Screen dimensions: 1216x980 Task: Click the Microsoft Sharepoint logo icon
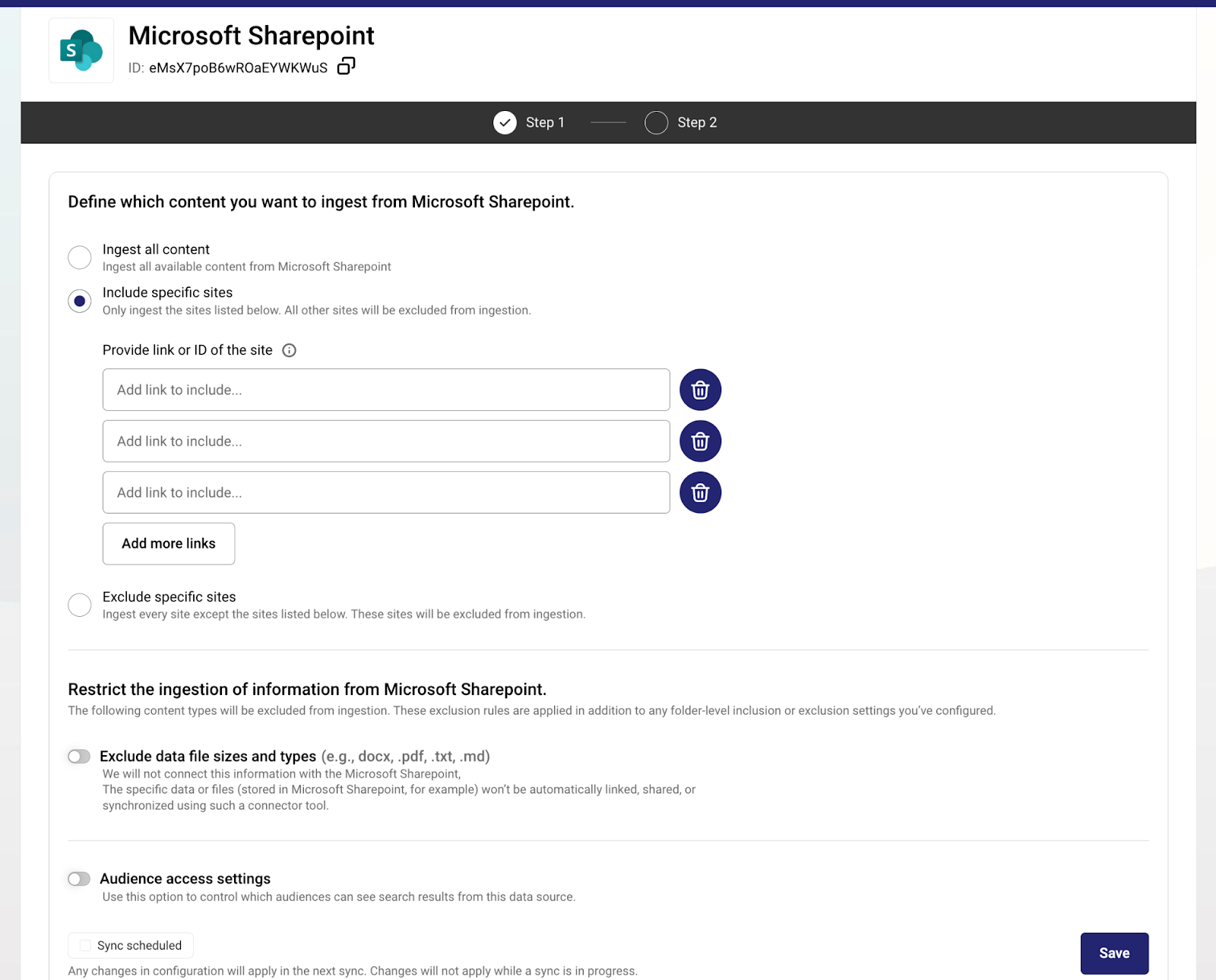tap(81, 51)
